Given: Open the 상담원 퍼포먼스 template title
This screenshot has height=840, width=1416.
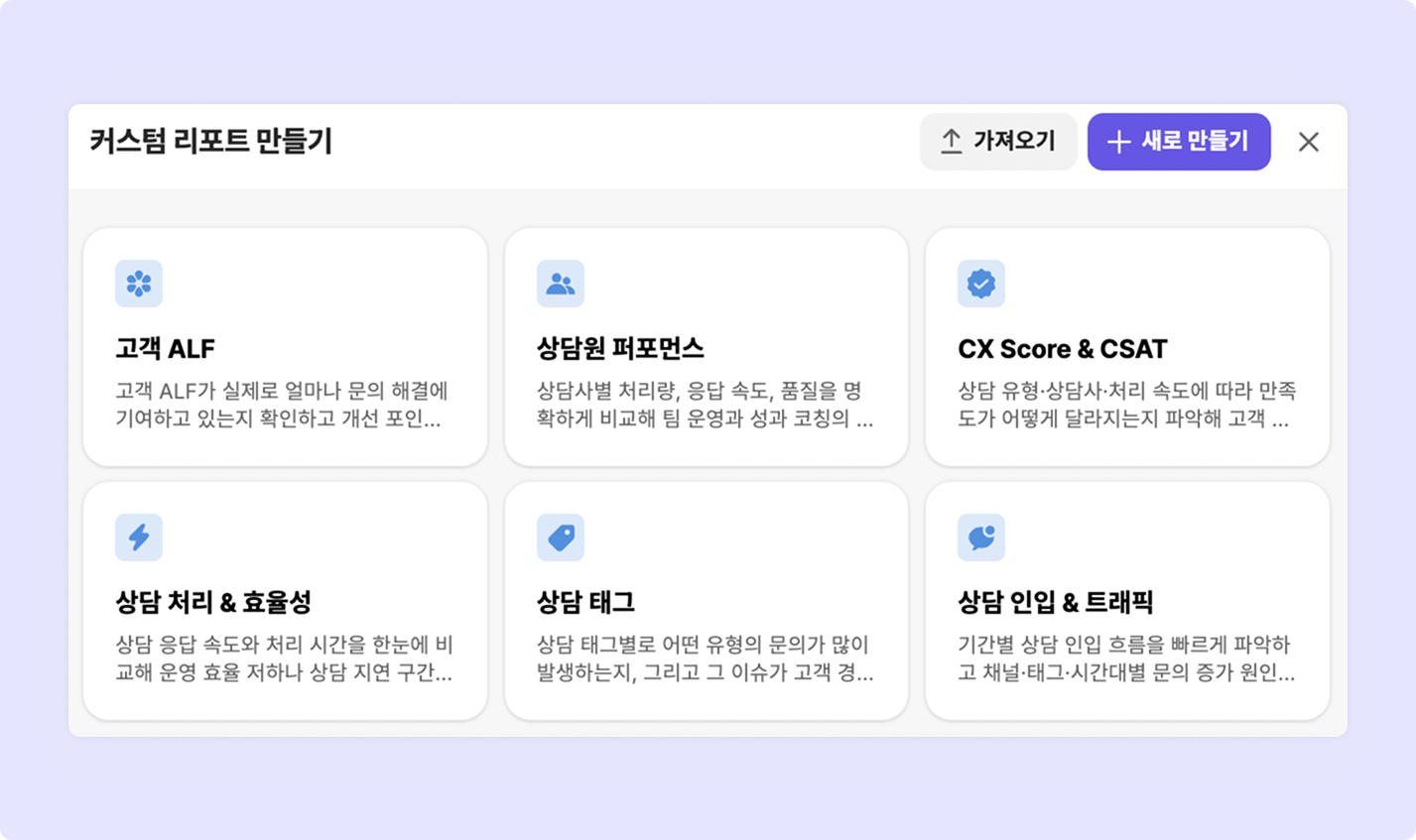Looking at the screenshot, I should [x=620, y=349].
